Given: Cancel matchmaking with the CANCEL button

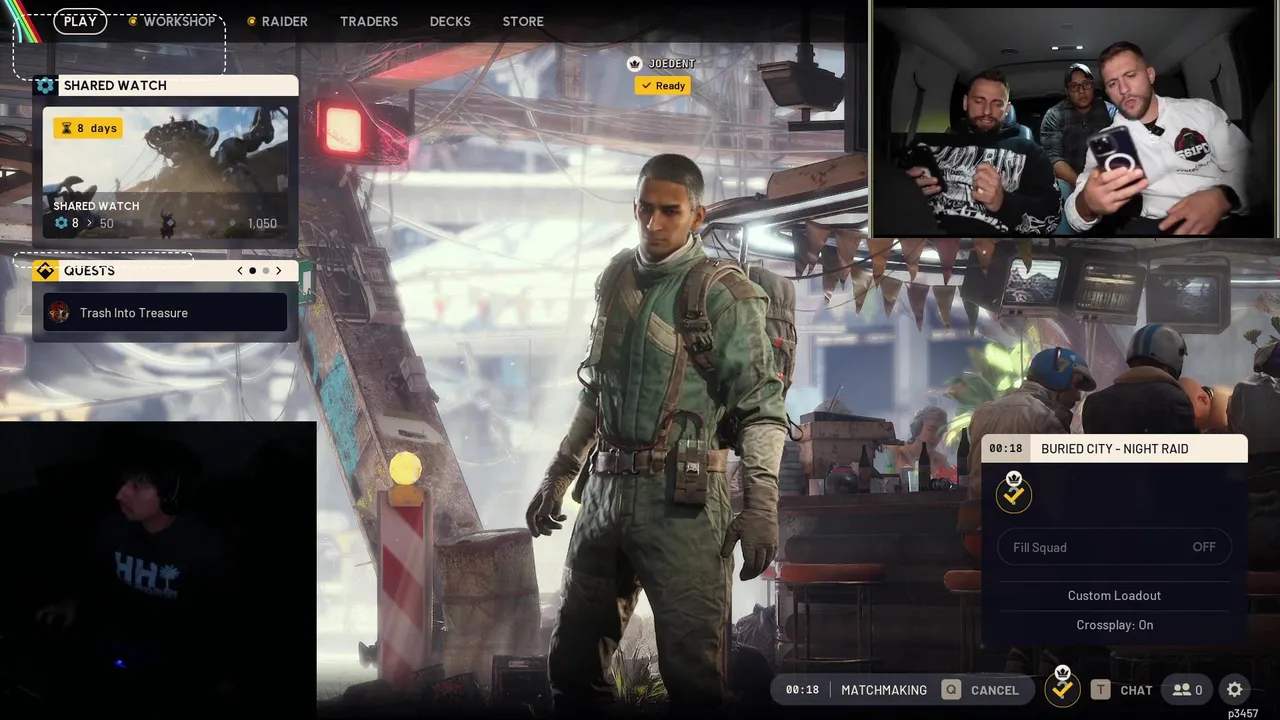Looking at the screenshot, I should coord(995,690).
